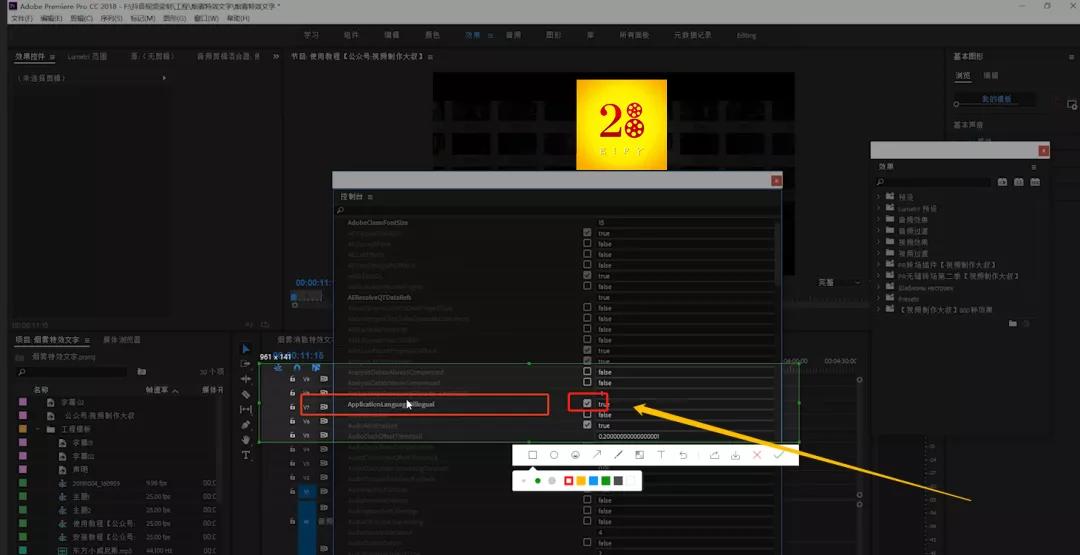Click the search icon in Effects panel

[881, 182]
